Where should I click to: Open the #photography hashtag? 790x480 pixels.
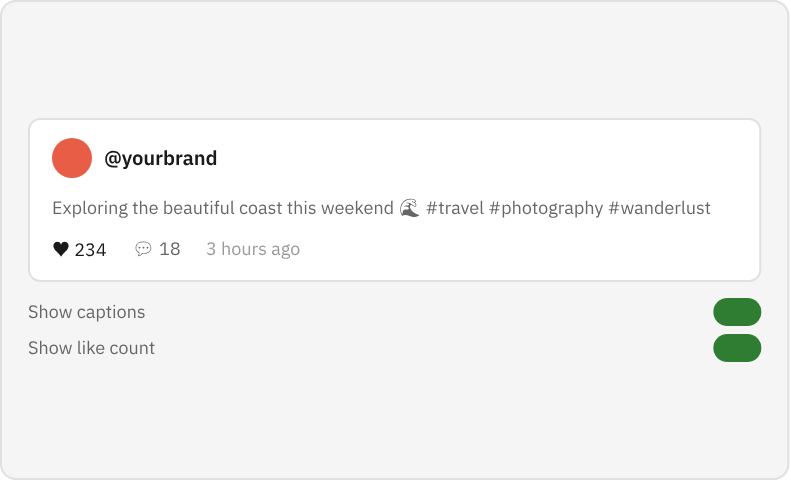pyautogui.click(x=546, y=208)
